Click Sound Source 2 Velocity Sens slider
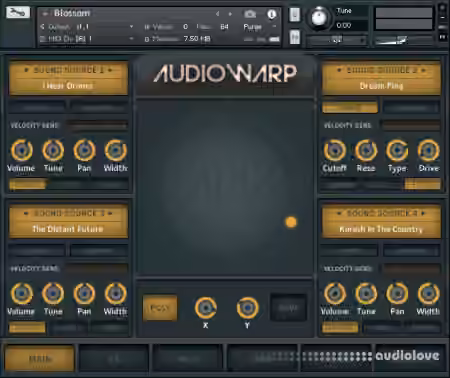 coord(410,125)
